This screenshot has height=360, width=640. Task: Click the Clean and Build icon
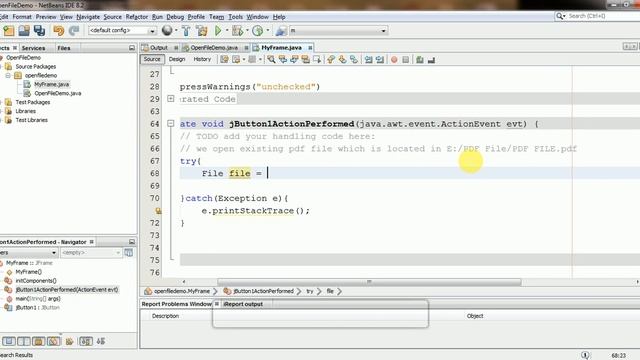pyautogui.click(x=202, y=31)
